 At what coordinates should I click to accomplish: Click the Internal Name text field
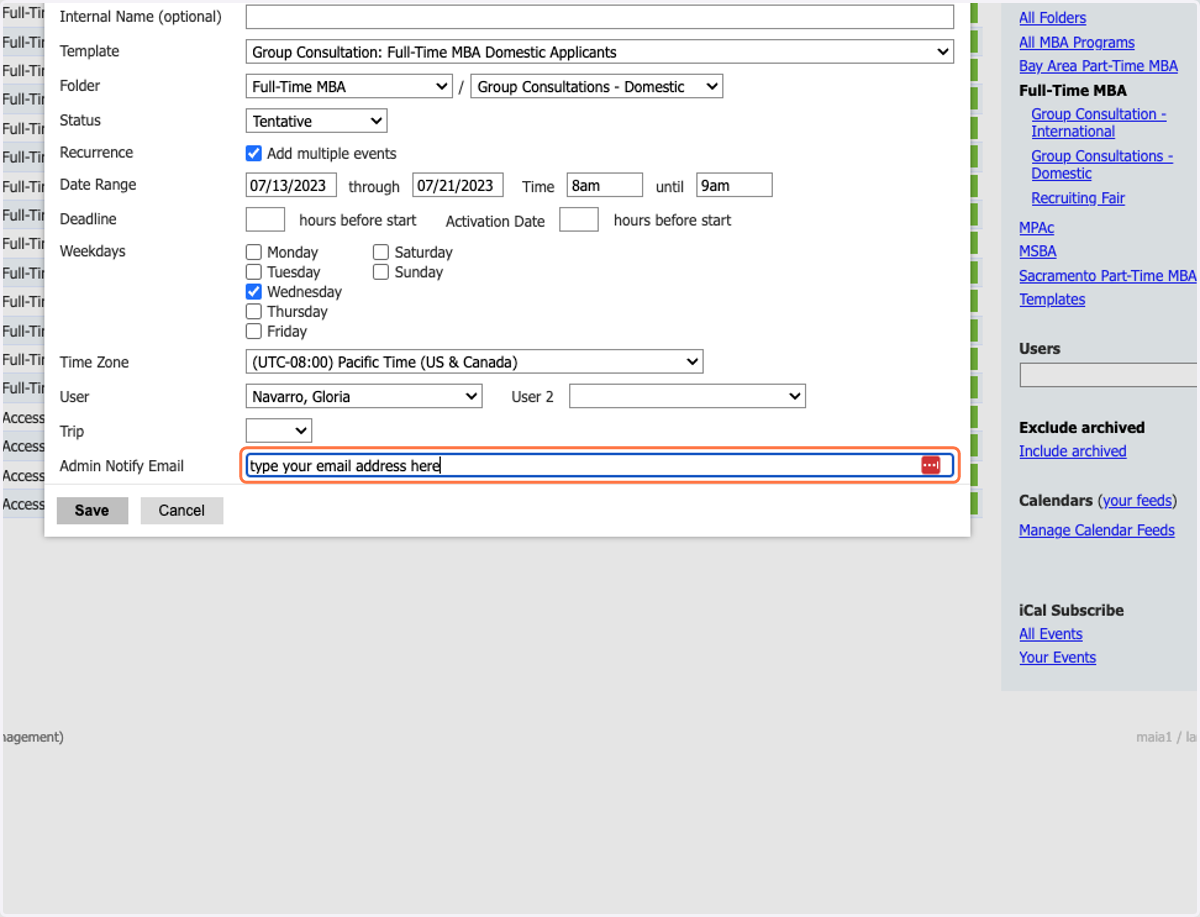click(x=600, y=17)
